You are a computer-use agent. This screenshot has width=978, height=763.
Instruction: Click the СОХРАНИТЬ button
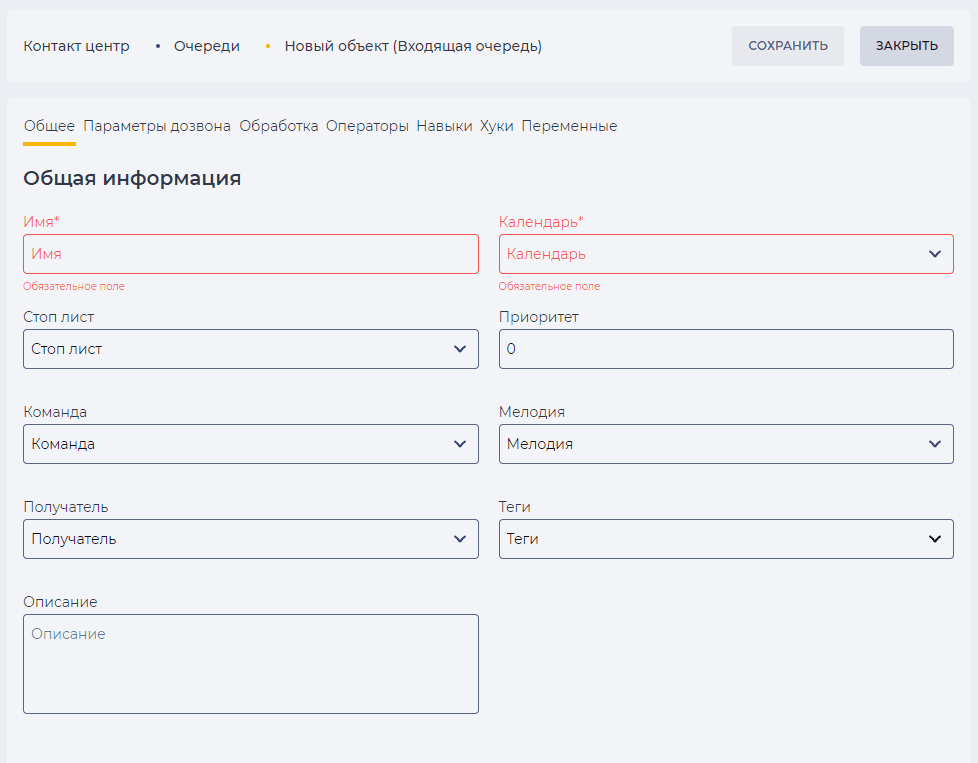pyautogui.click(x=788, y=46)
